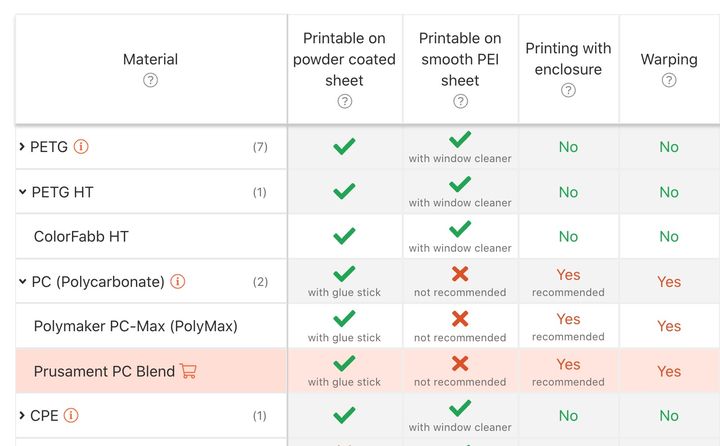This screenshot has width=720, height=446.
Task: Click the shopping cart icon for Prusament PC Blend
Action: point(188,371)
